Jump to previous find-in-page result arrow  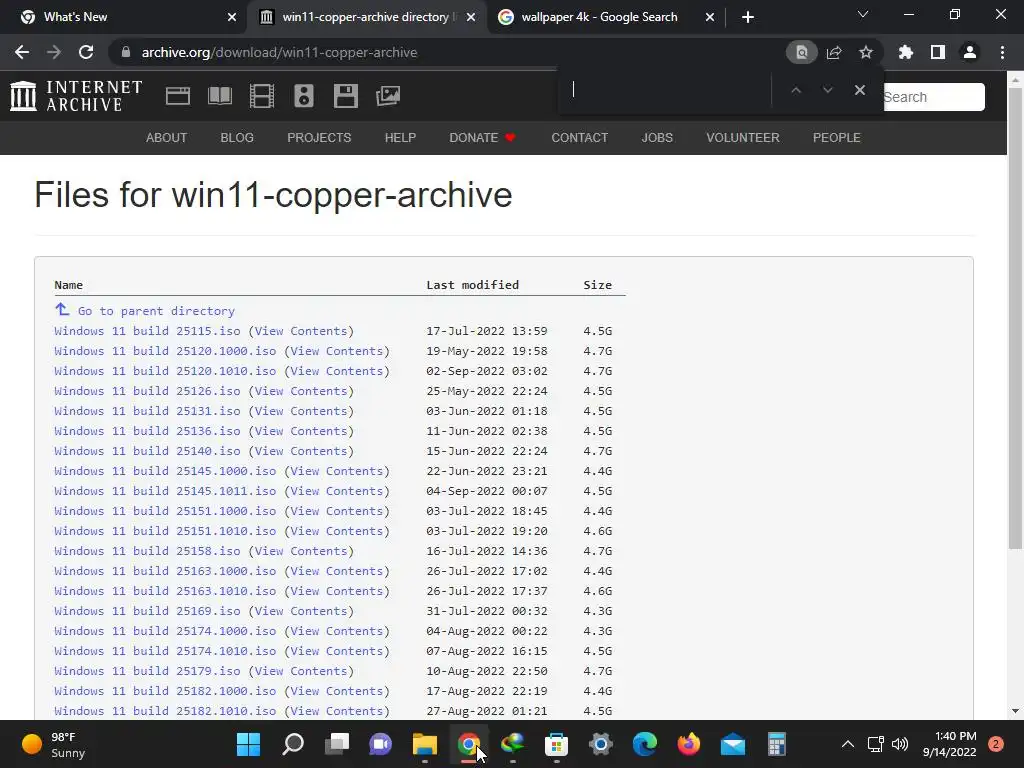click(x=795, y=90)
